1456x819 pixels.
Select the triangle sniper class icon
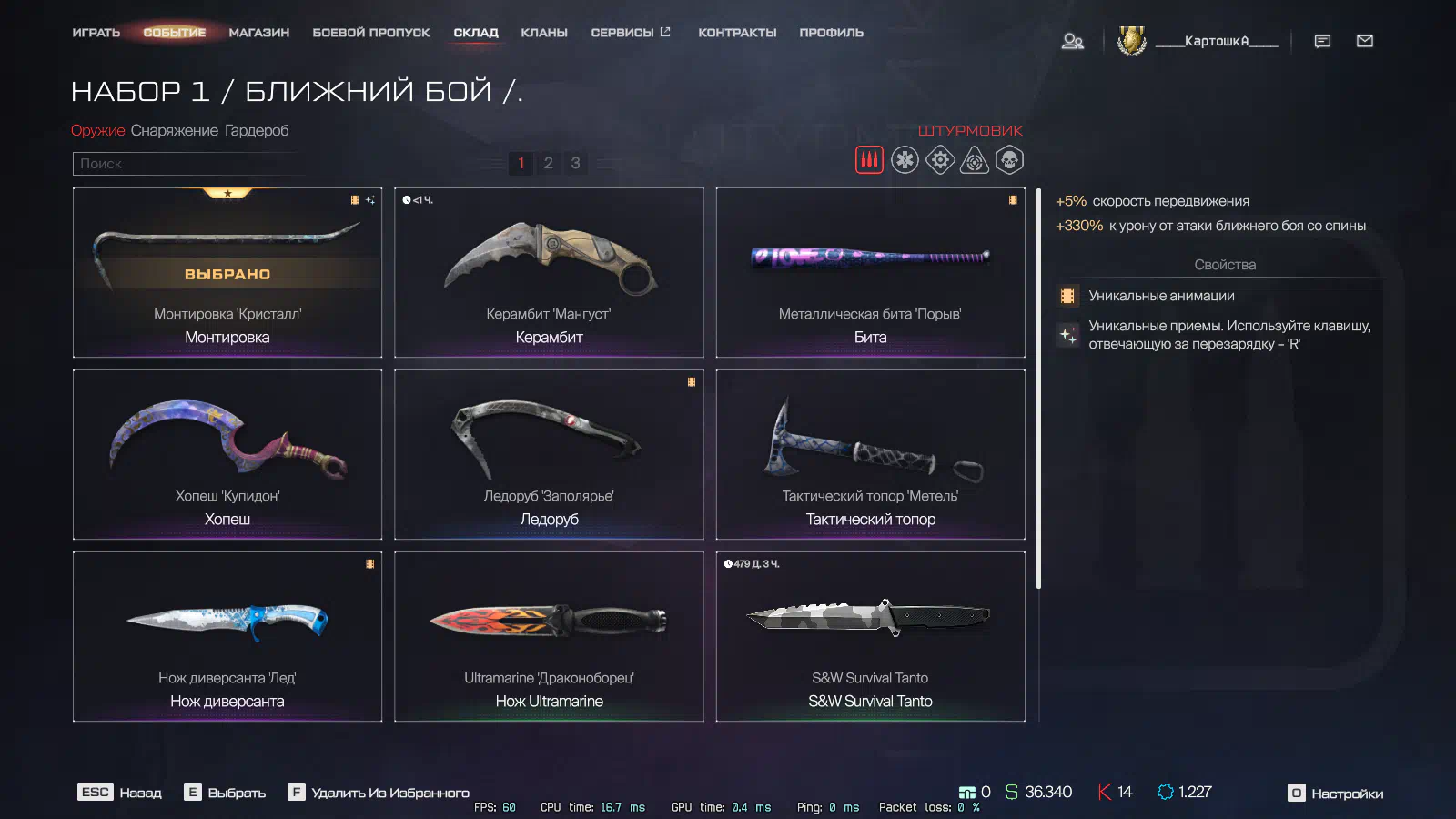(x=975, y=160)
